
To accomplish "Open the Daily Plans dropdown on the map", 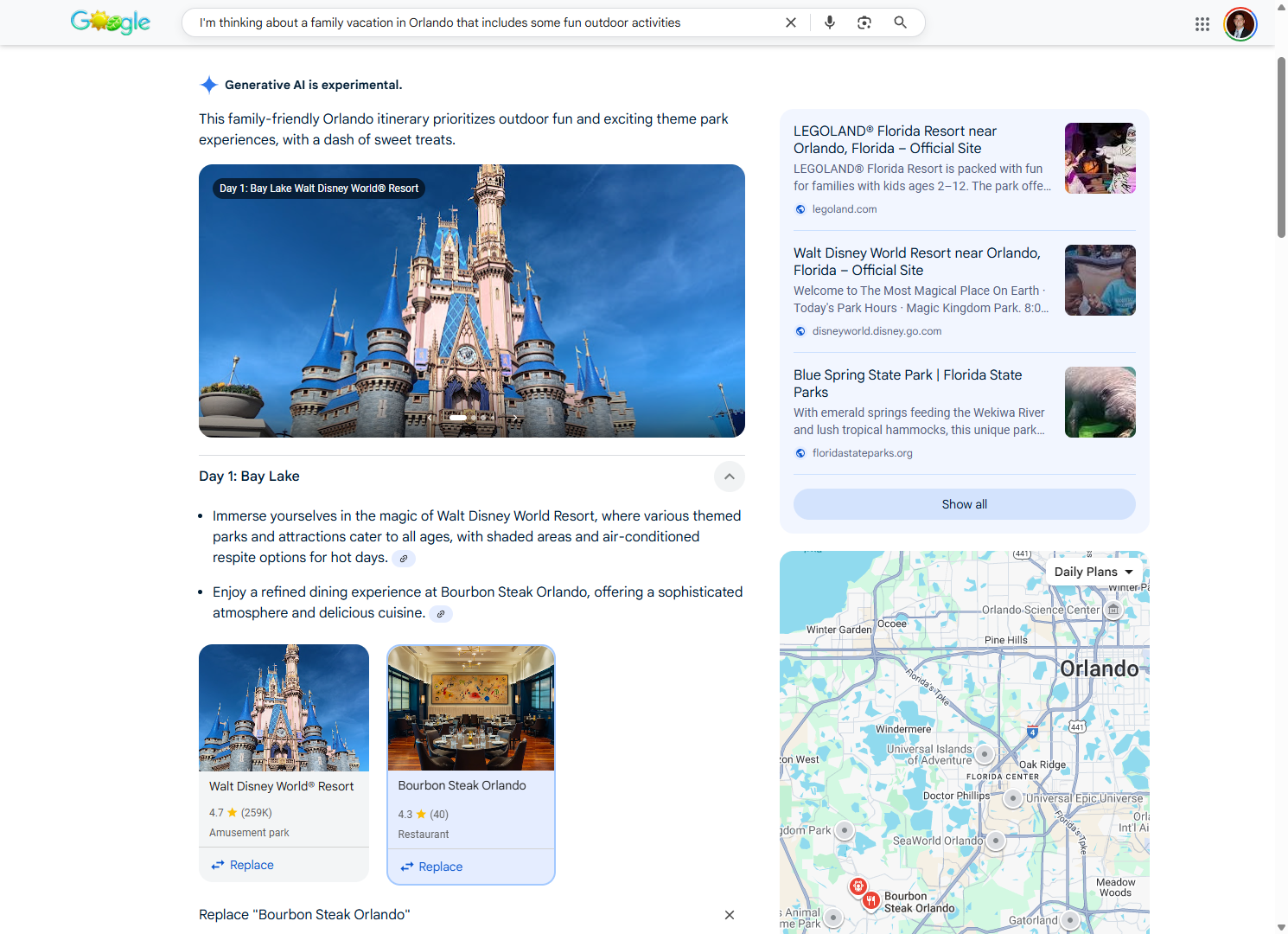I will point(1093,571).
